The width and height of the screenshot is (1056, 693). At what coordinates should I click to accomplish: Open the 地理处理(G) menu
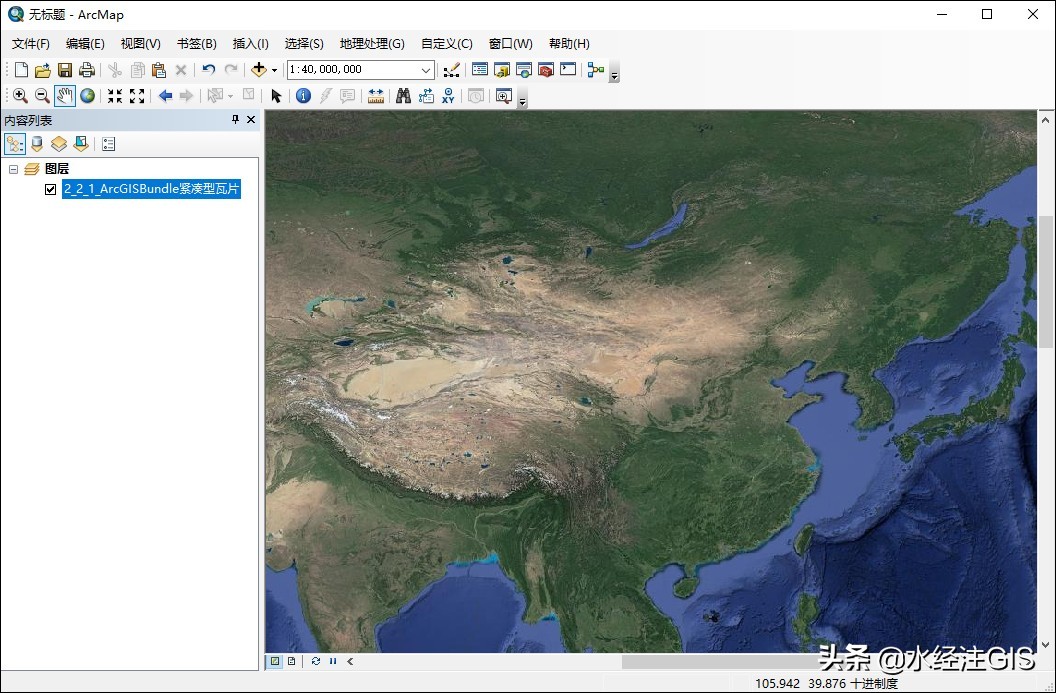[x=371, y=43]
